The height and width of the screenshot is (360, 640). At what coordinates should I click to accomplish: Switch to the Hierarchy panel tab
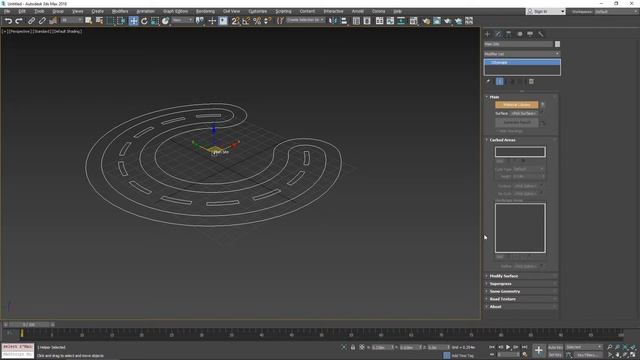[x=509, y=34]
